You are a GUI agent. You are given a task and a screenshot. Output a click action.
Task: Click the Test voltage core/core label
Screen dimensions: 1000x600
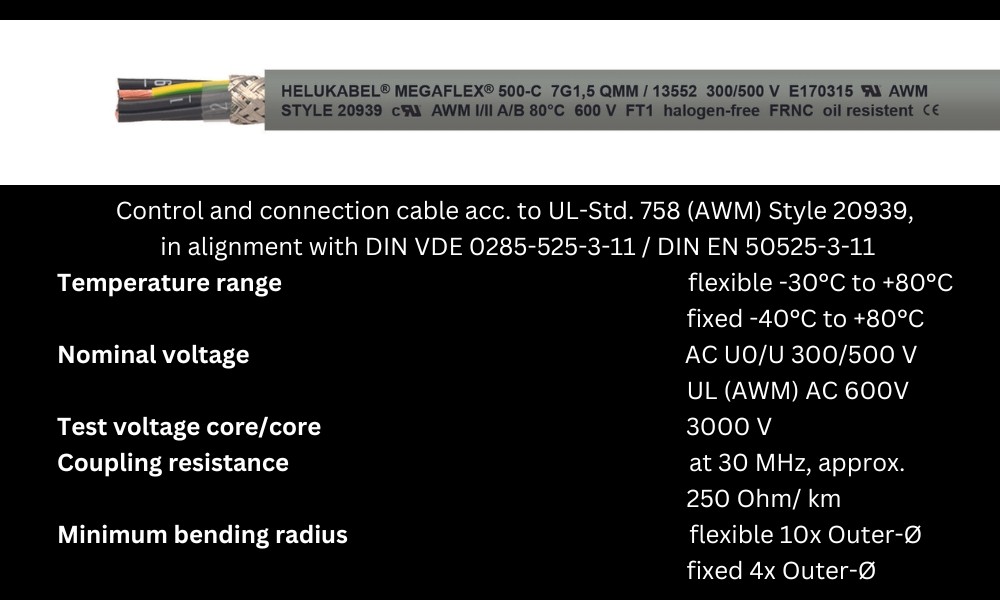click(x=189, y=427)
